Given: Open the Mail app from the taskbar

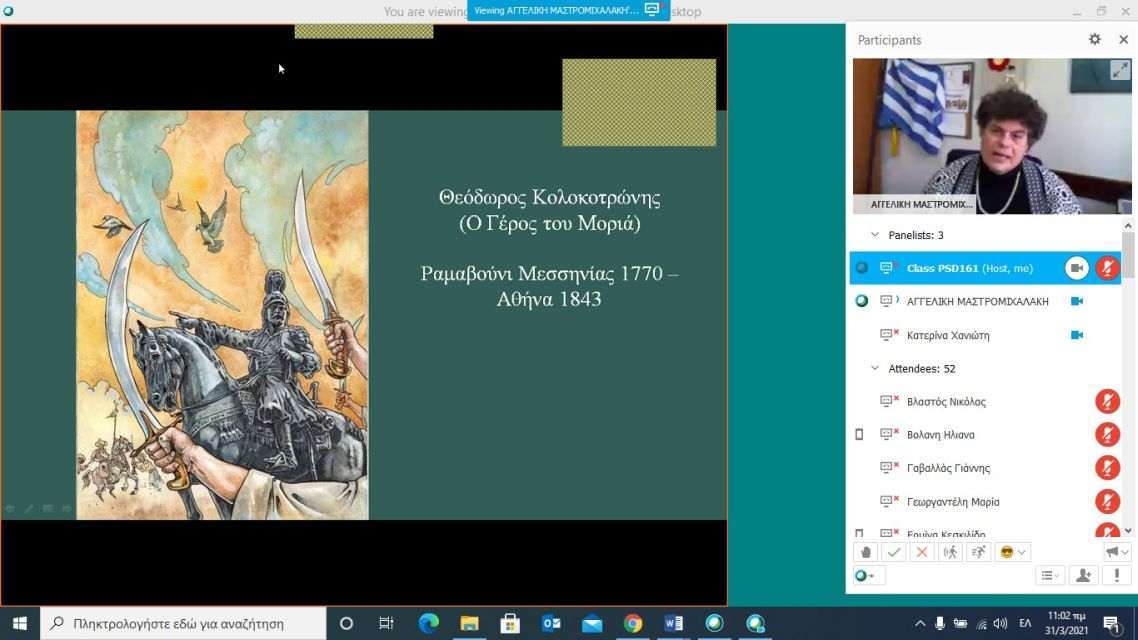Looking at the screenshot, I should [591, 623].
